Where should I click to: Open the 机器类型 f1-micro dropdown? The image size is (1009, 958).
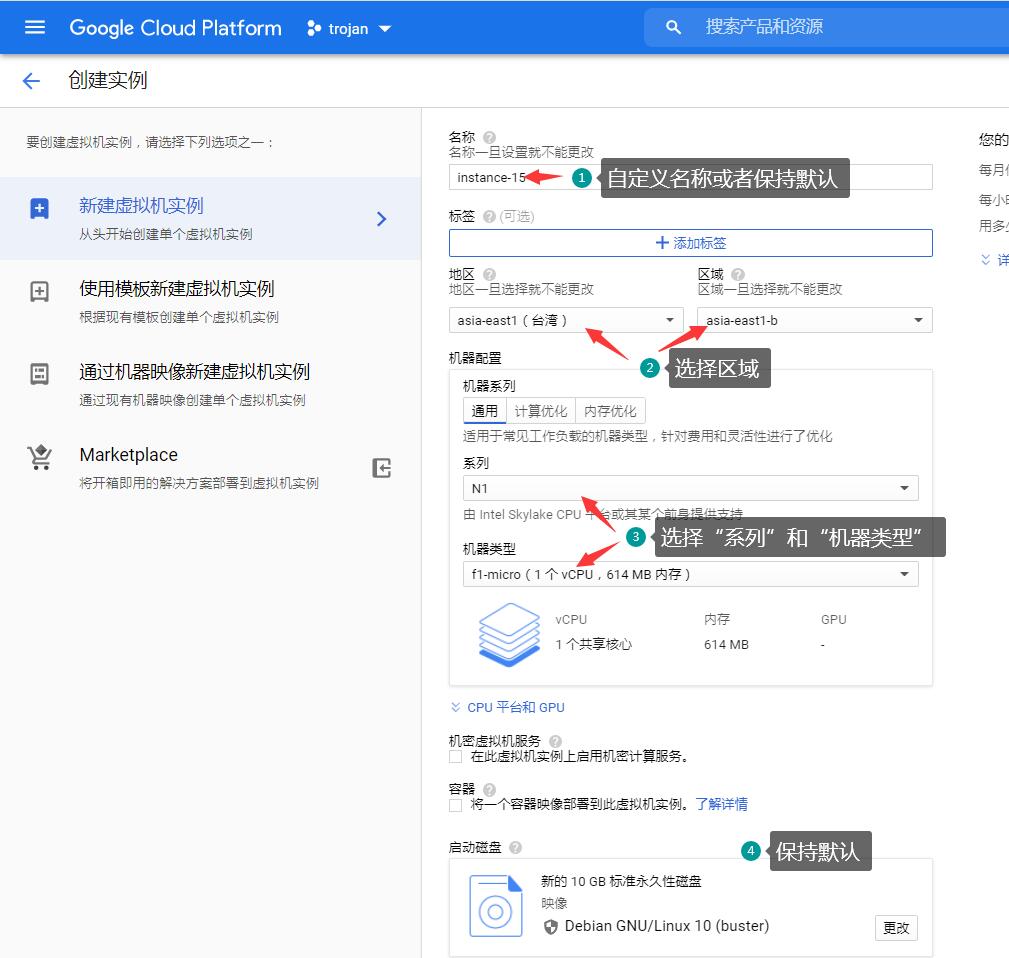(x=690, y=574)
